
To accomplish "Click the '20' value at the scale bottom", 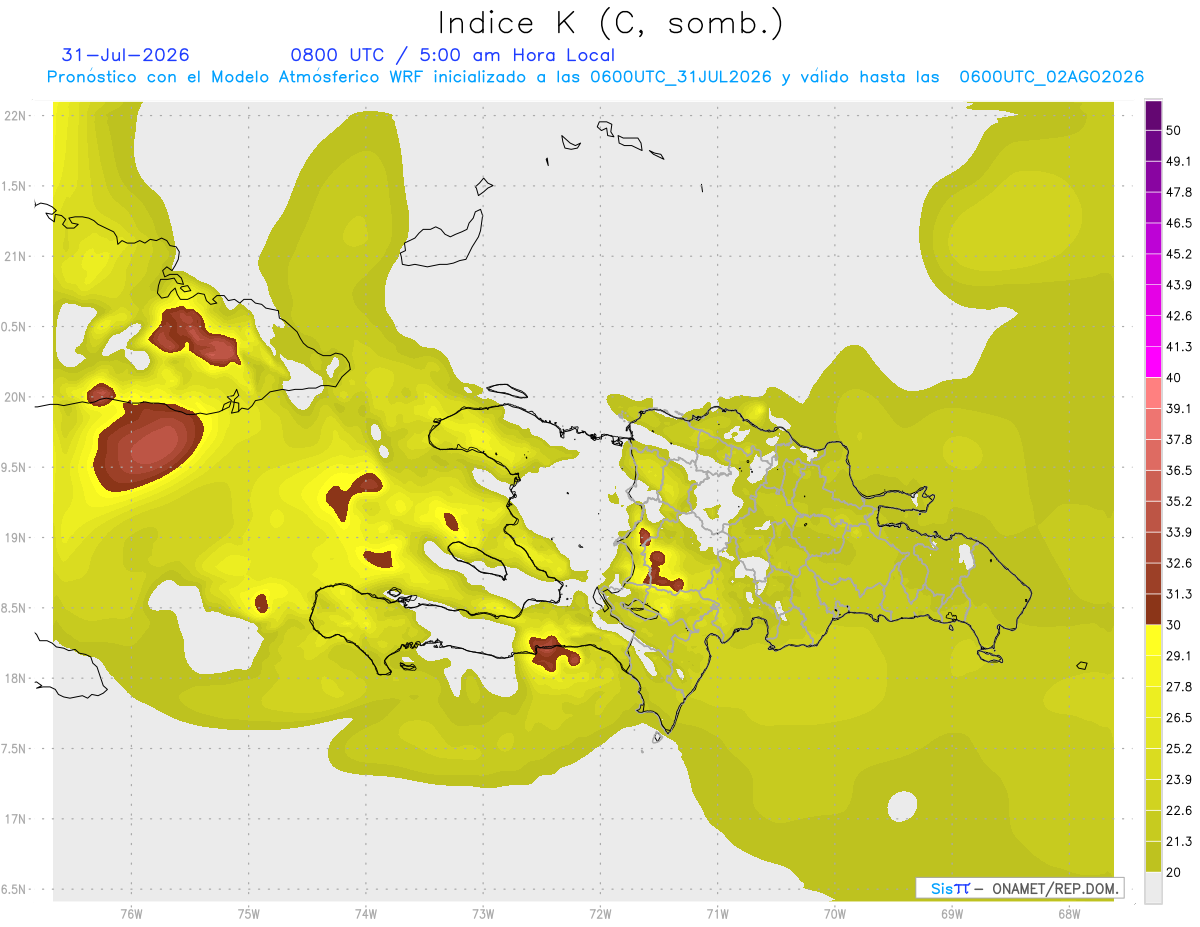I will [1173, 872].
